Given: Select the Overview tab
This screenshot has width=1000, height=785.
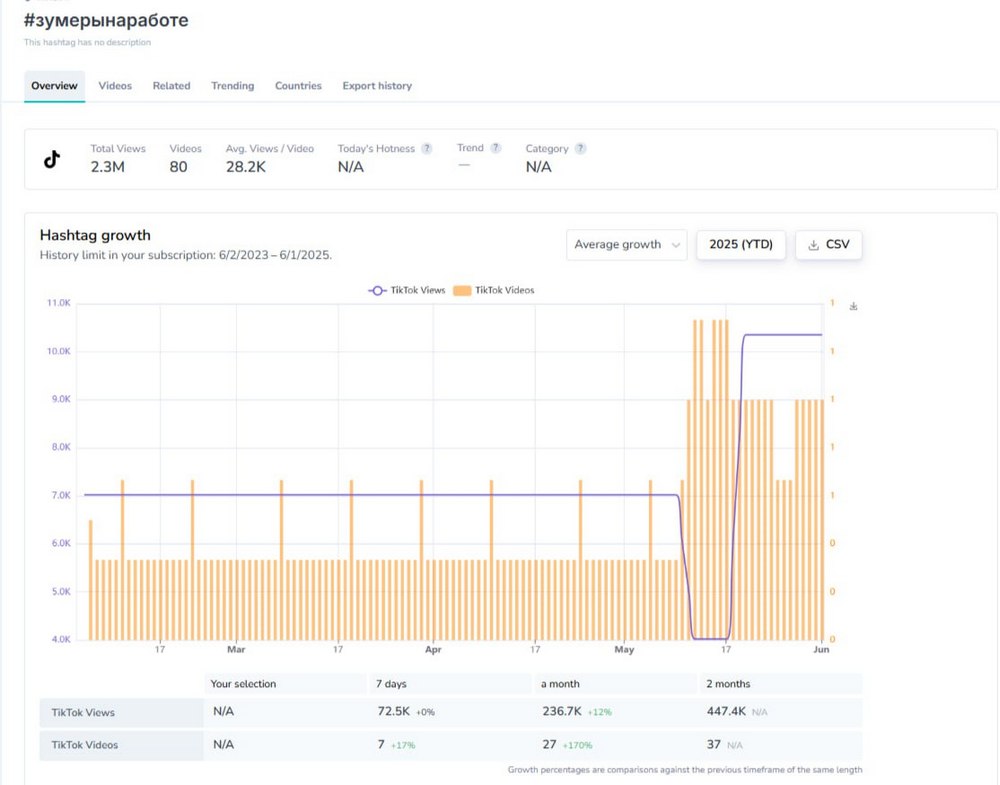Looking at the screenshot, I should tap(54, 86).
